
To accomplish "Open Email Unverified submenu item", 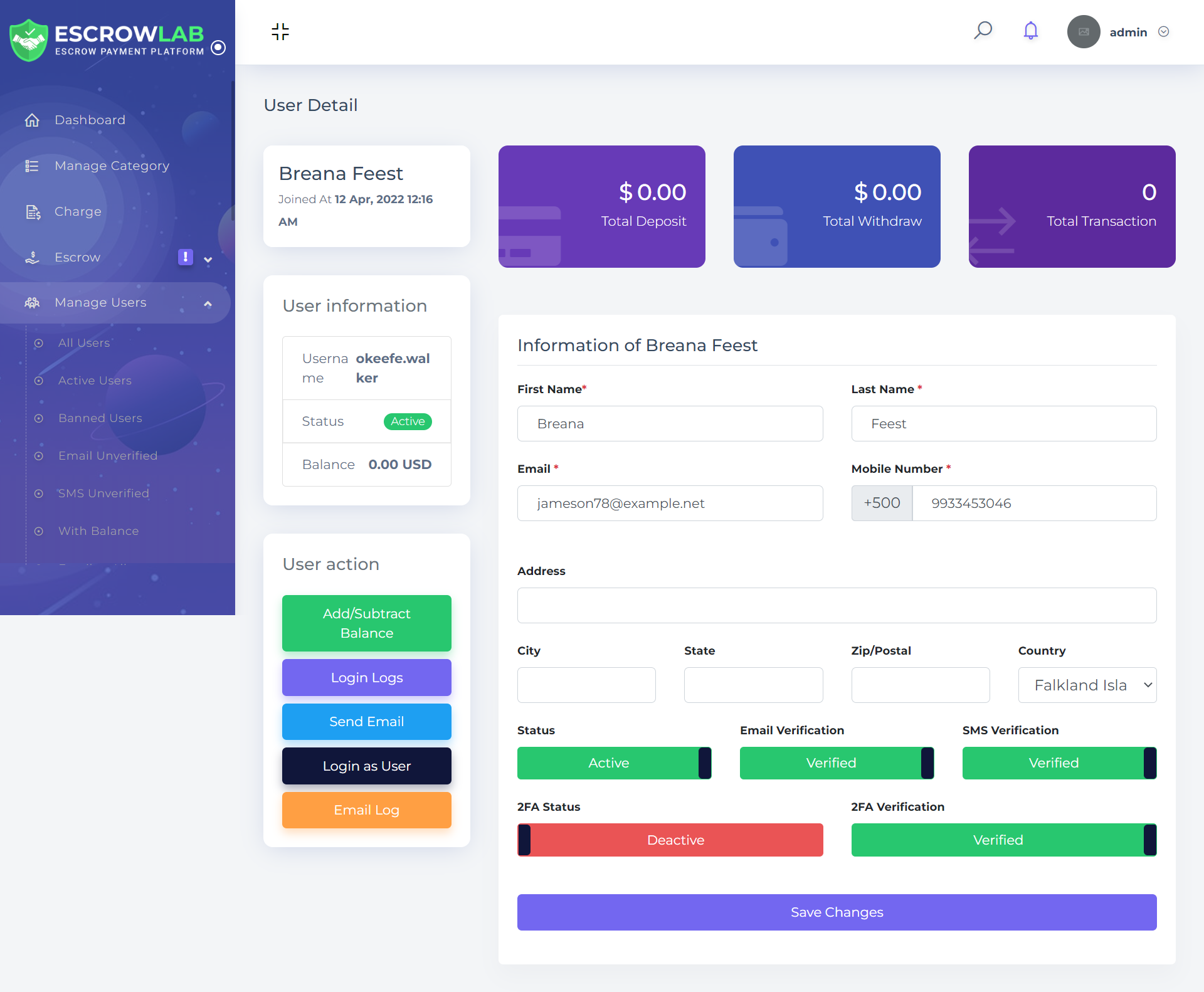I will (x=107, y=456).
